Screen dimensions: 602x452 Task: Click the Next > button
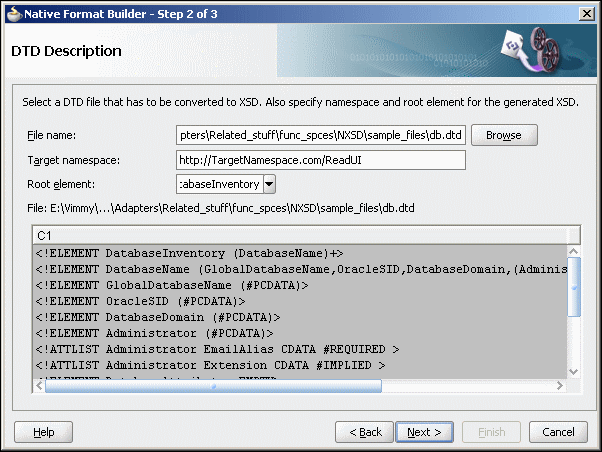(424, 432)
